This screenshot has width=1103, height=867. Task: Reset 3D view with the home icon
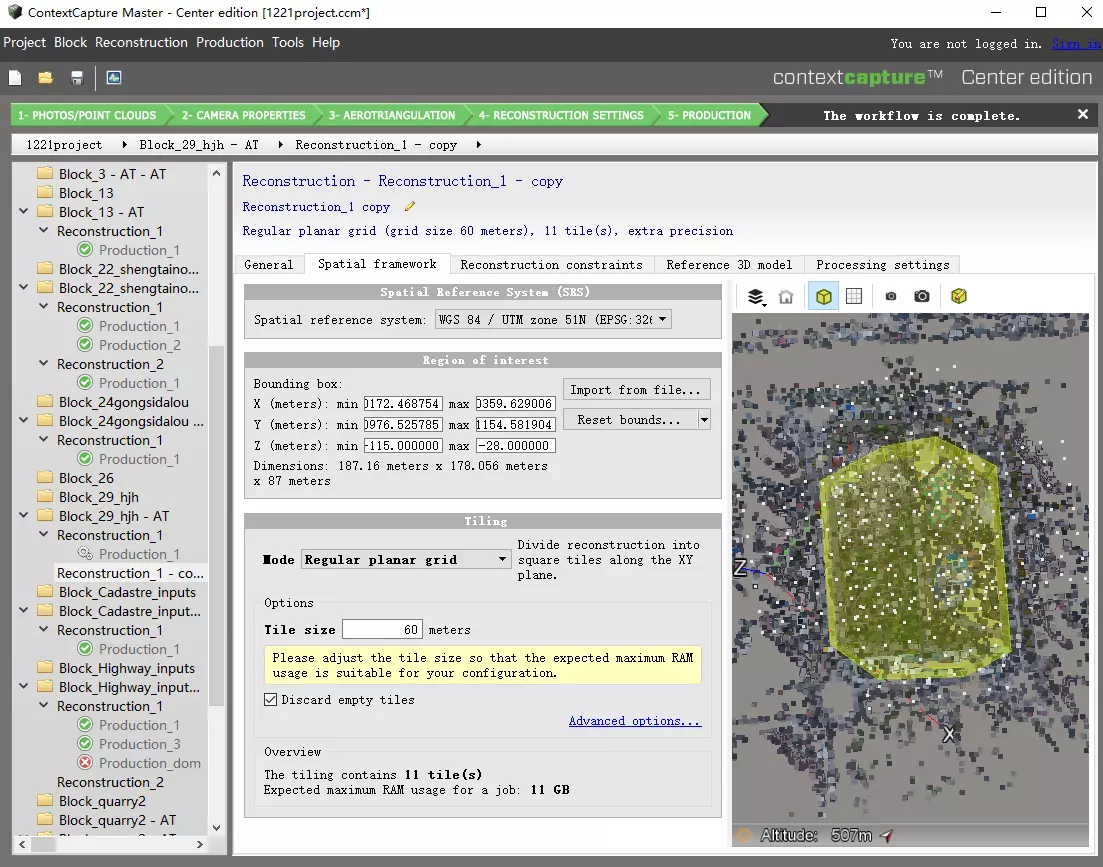pos(786,297)
